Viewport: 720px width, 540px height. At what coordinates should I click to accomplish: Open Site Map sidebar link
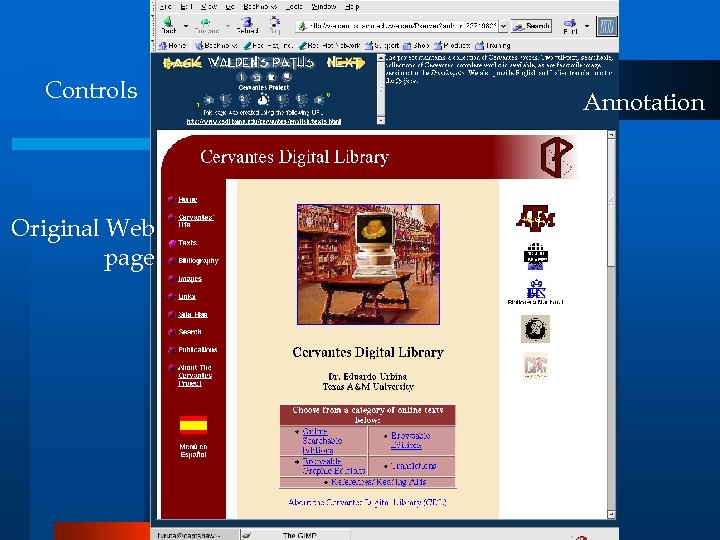pos(193,314)
